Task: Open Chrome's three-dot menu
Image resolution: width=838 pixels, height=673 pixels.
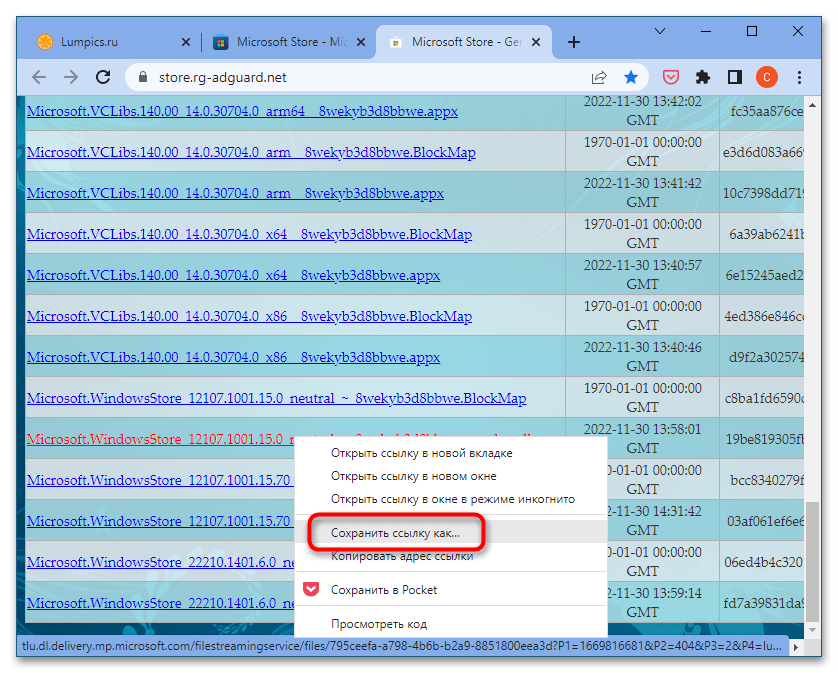Action: [x=798, y=77]
